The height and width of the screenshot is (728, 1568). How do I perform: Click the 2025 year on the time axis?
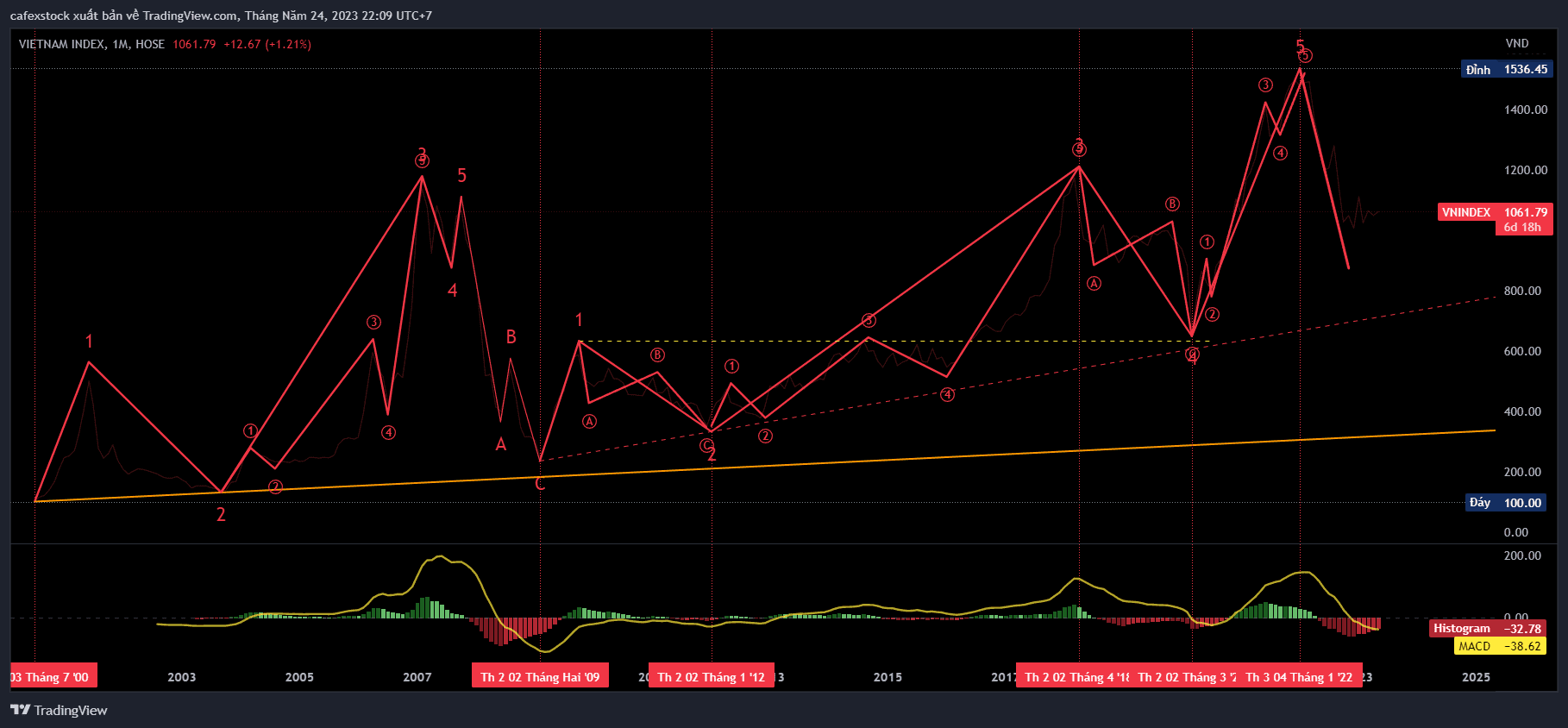[x=1476, y=677]
